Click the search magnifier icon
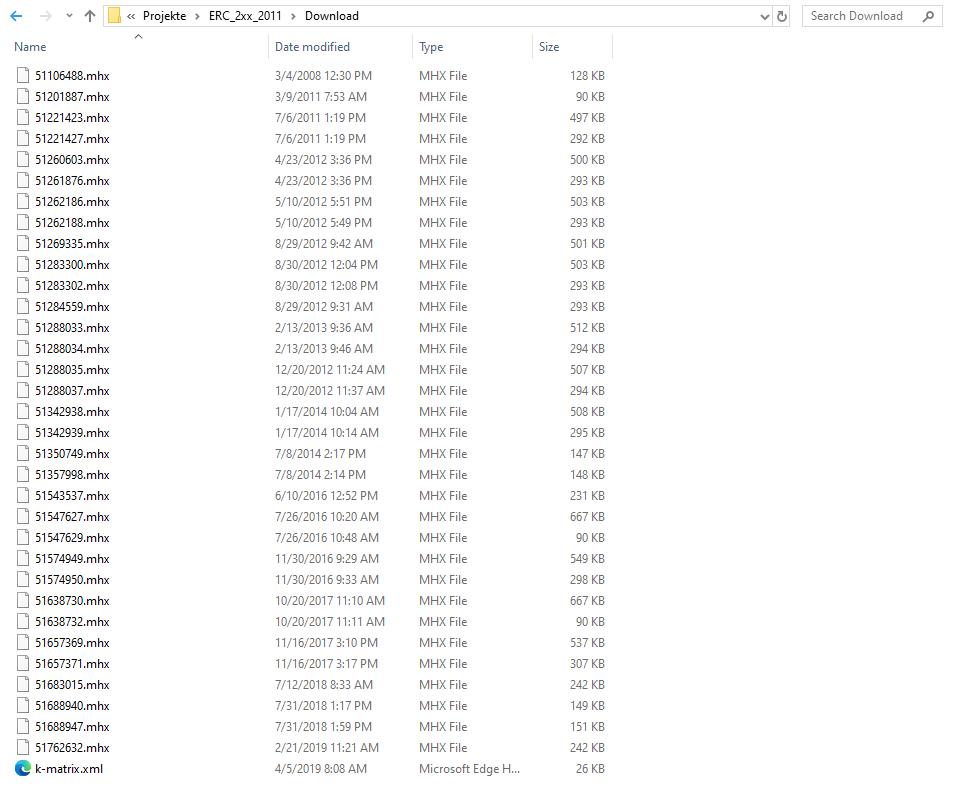This screenshot has width=956, height=796. click(x=928, y=16)
